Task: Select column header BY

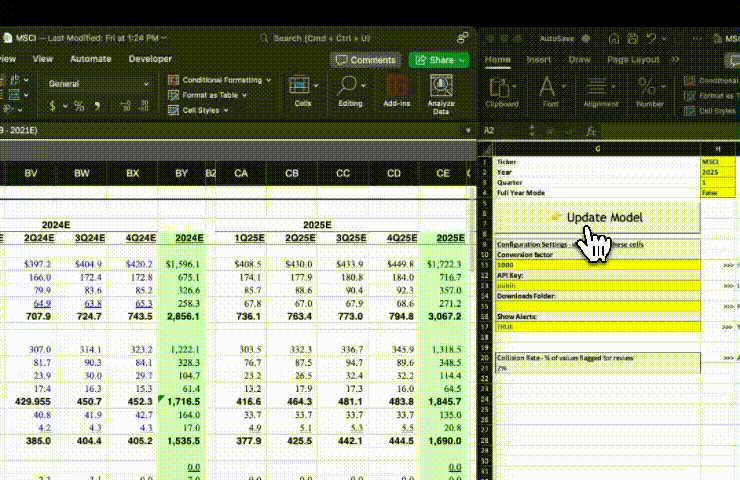Action: pyautogui.click(x=181, y=173)
